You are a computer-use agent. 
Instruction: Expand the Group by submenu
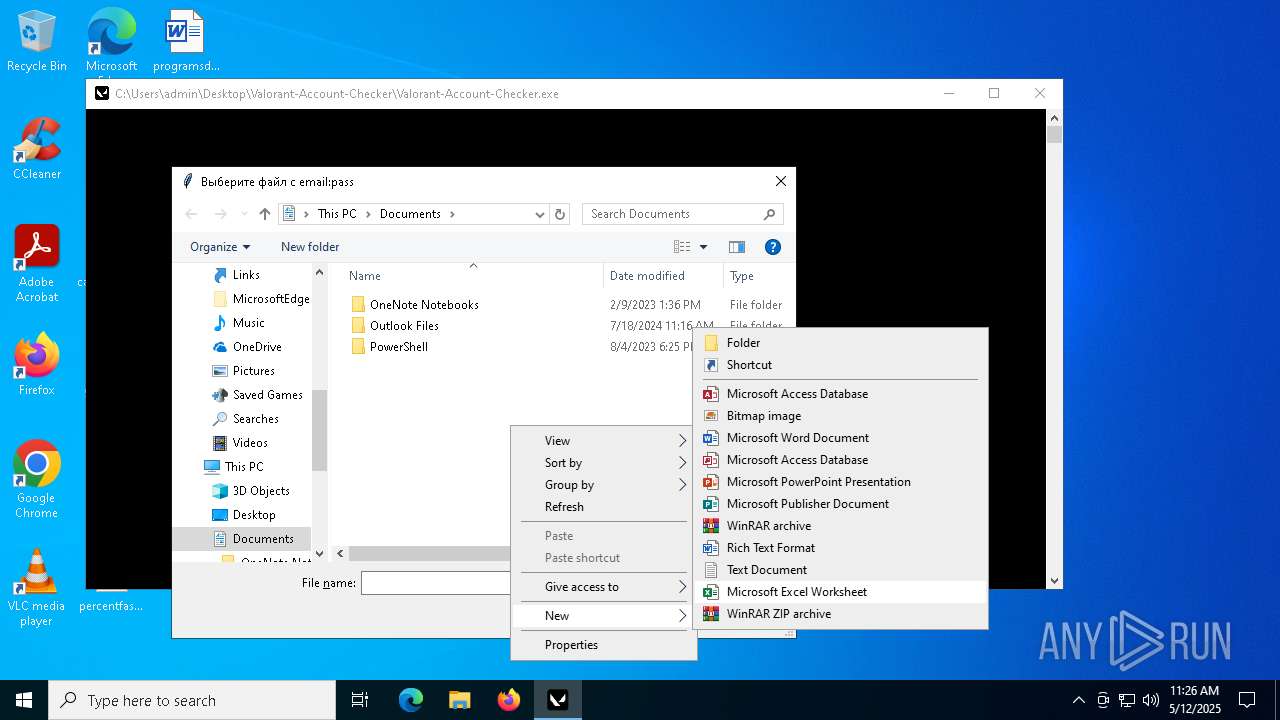(x=604, y=485)
